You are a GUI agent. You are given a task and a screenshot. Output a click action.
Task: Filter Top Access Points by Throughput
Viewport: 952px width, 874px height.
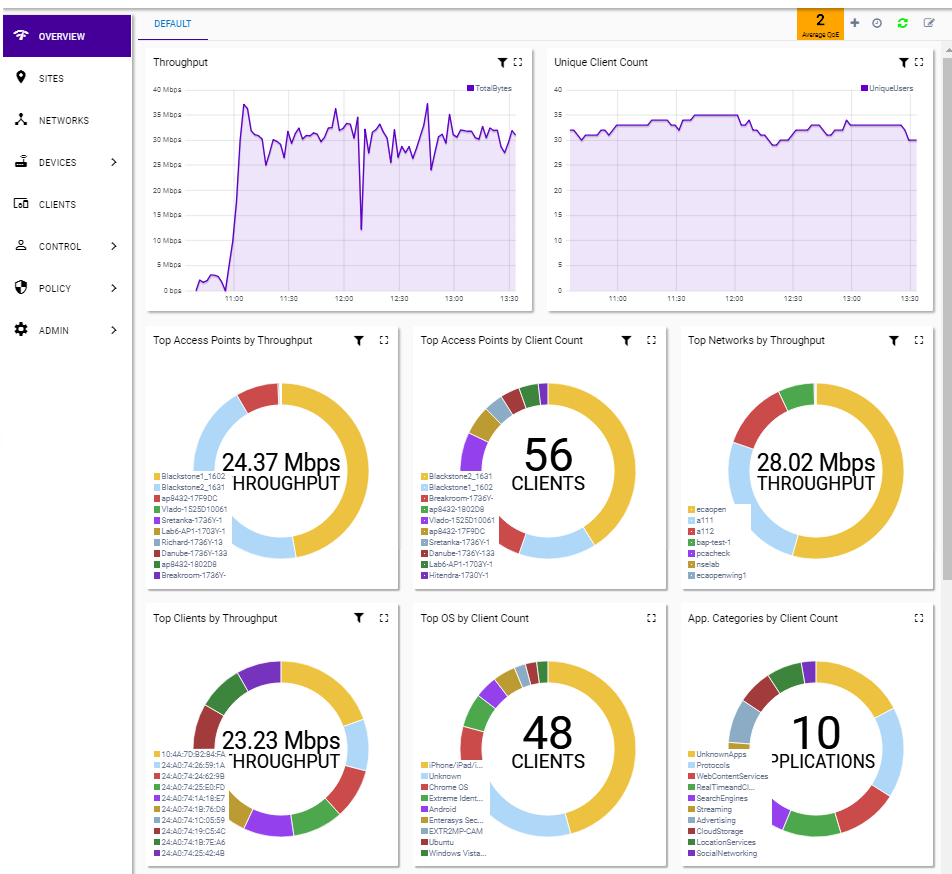[359, 340]
